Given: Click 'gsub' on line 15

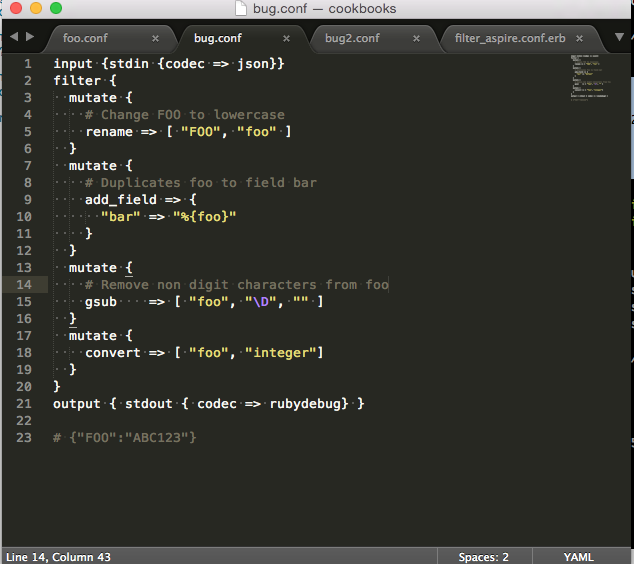Looking at the screenshot, I should [101, 302].
